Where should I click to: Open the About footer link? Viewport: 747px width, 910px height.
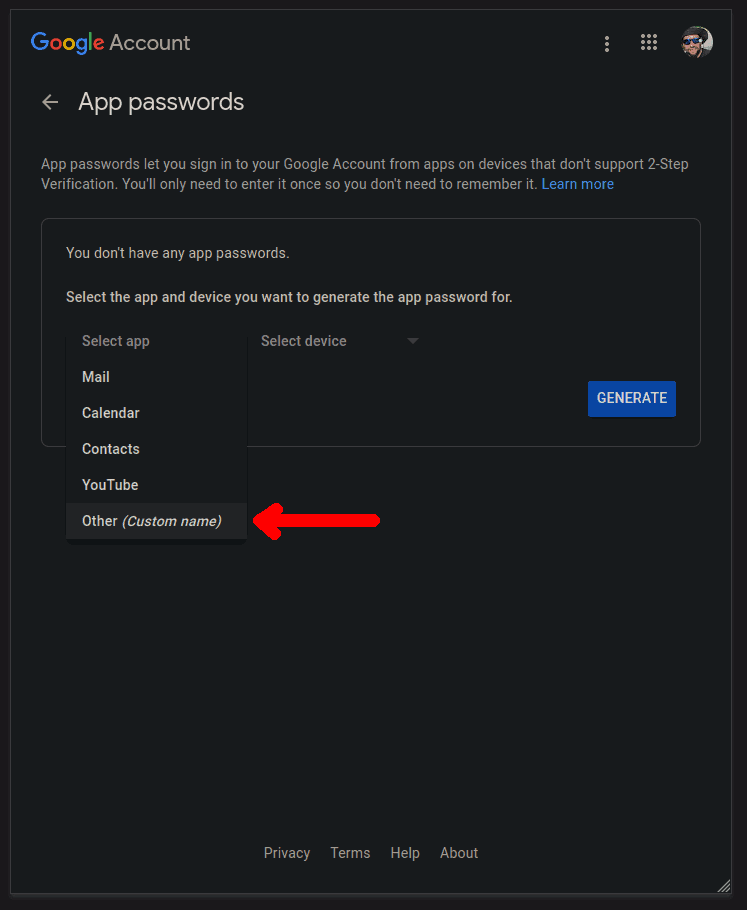click(459, 853)
